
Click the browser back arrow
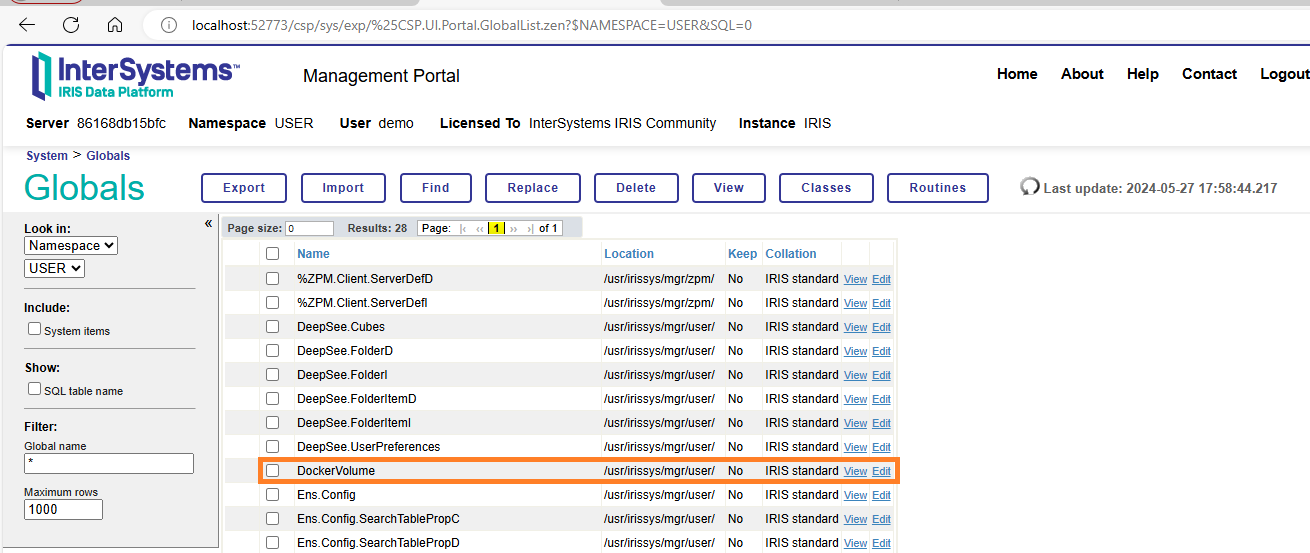pyautogui.click(x=27, y=25)
